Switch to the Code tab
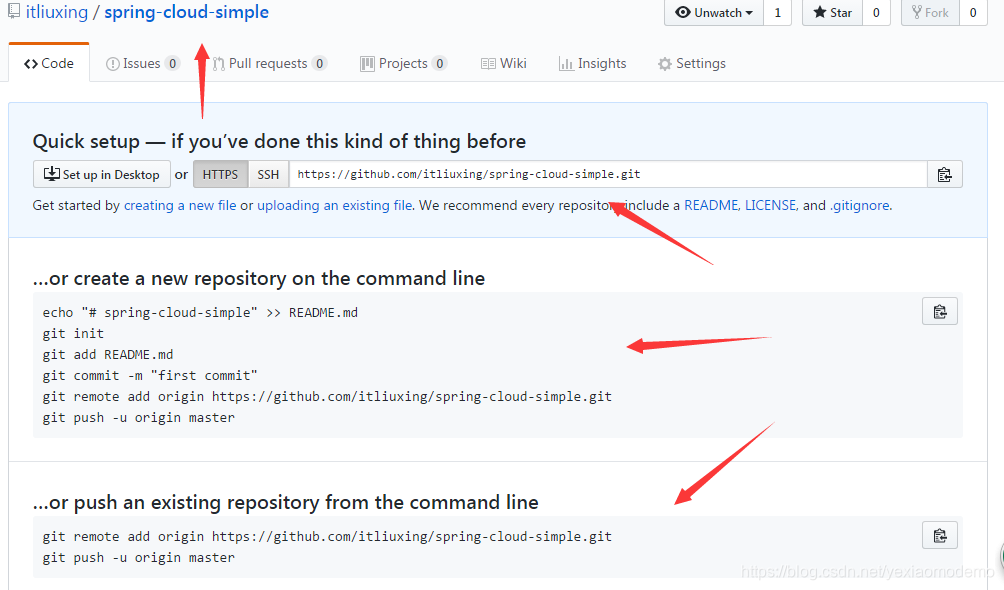Viewport: 1004px width, 590px height. click(x=49, y=63)
